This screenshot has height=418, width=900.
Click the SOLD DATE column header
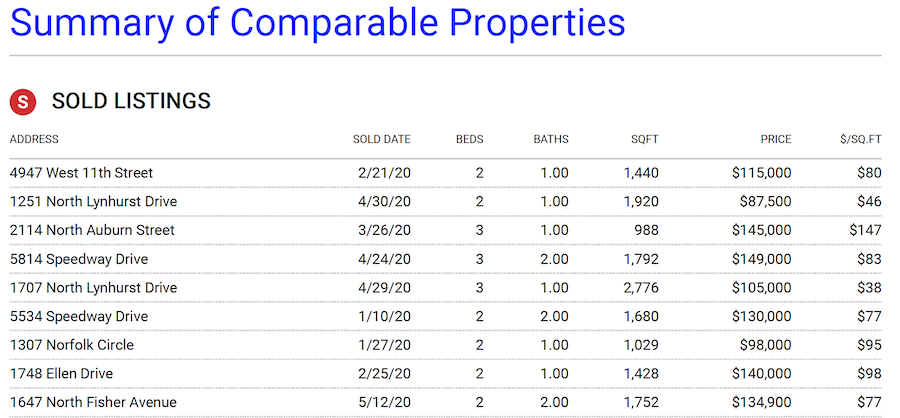click(x=382, y=139)
